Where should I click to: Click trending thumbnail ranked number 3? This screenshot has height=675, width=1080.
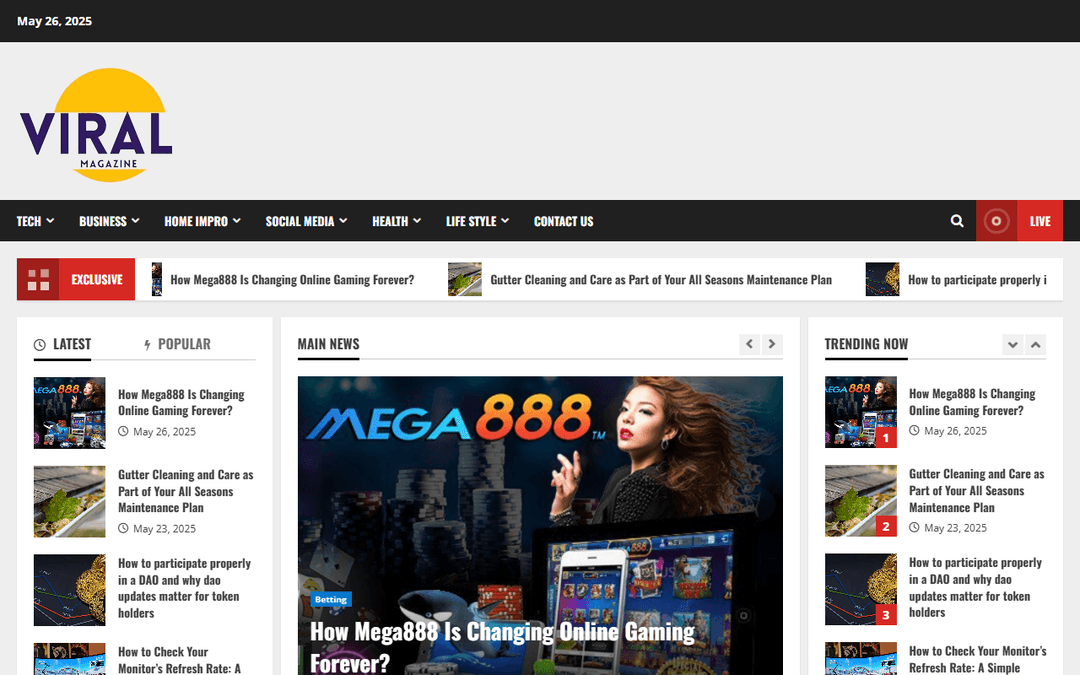(861, 590)
